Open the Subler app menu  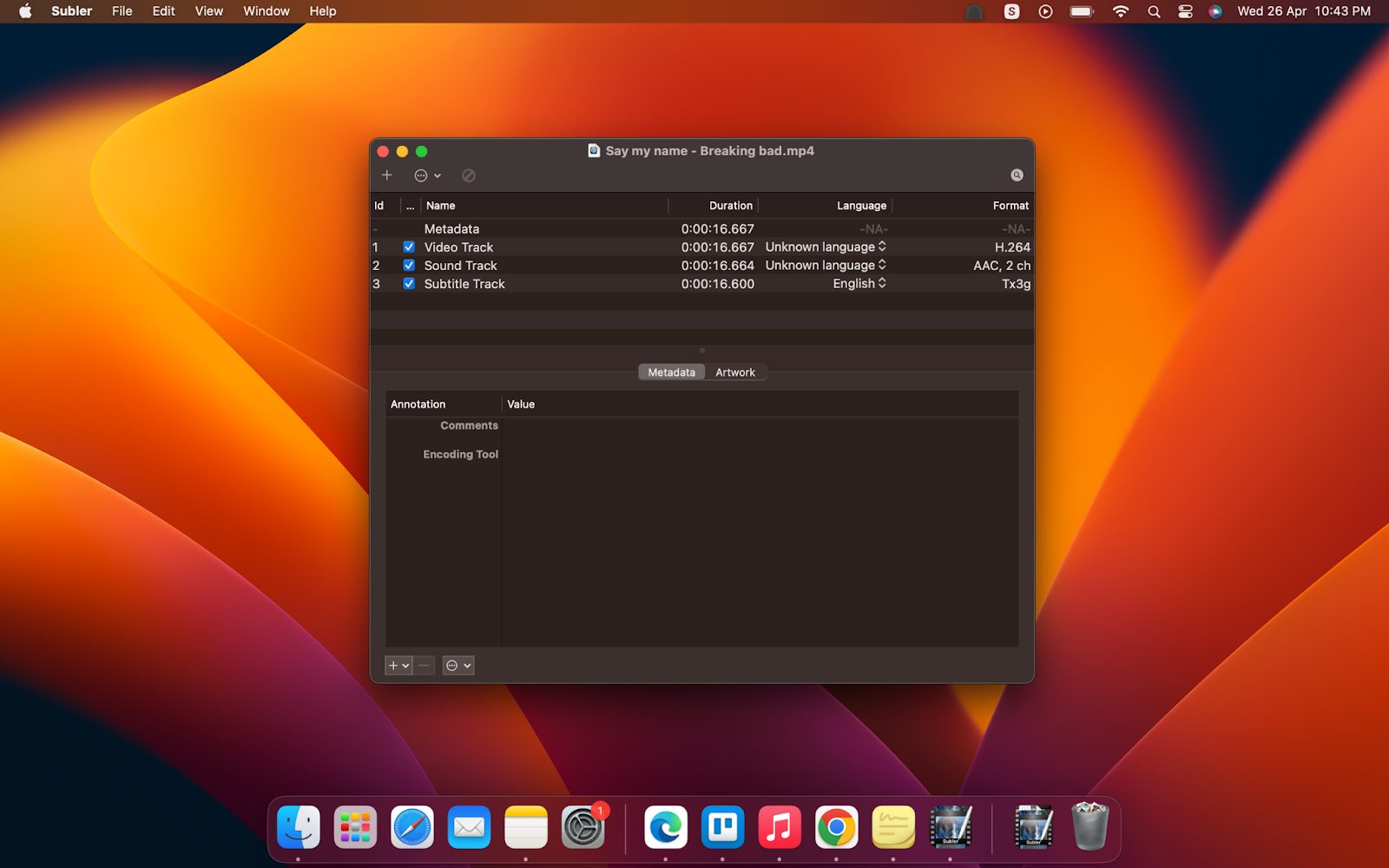click(71, 11)
